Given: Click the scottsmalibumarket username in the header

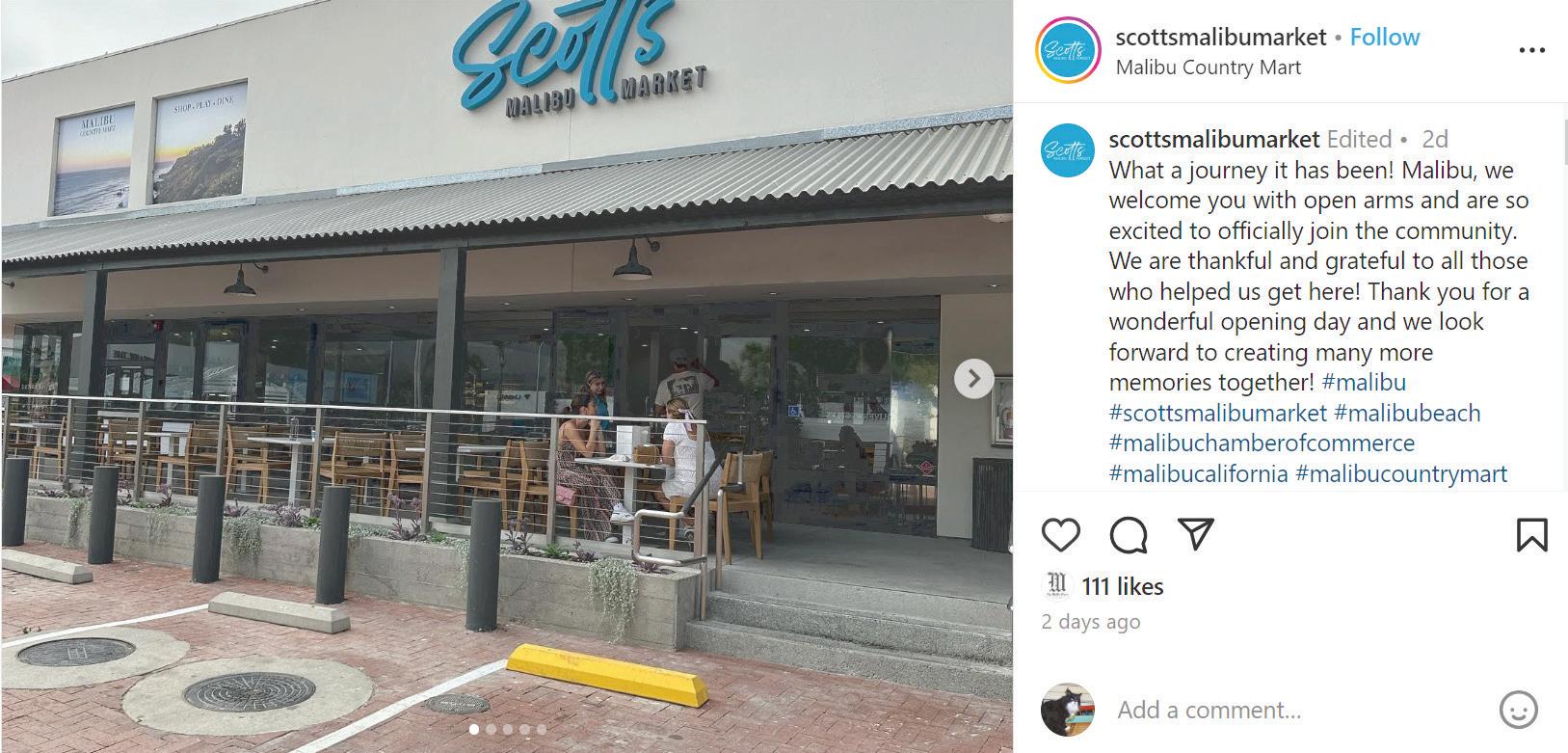Looking at the screenshot, I should point(1220,38).
